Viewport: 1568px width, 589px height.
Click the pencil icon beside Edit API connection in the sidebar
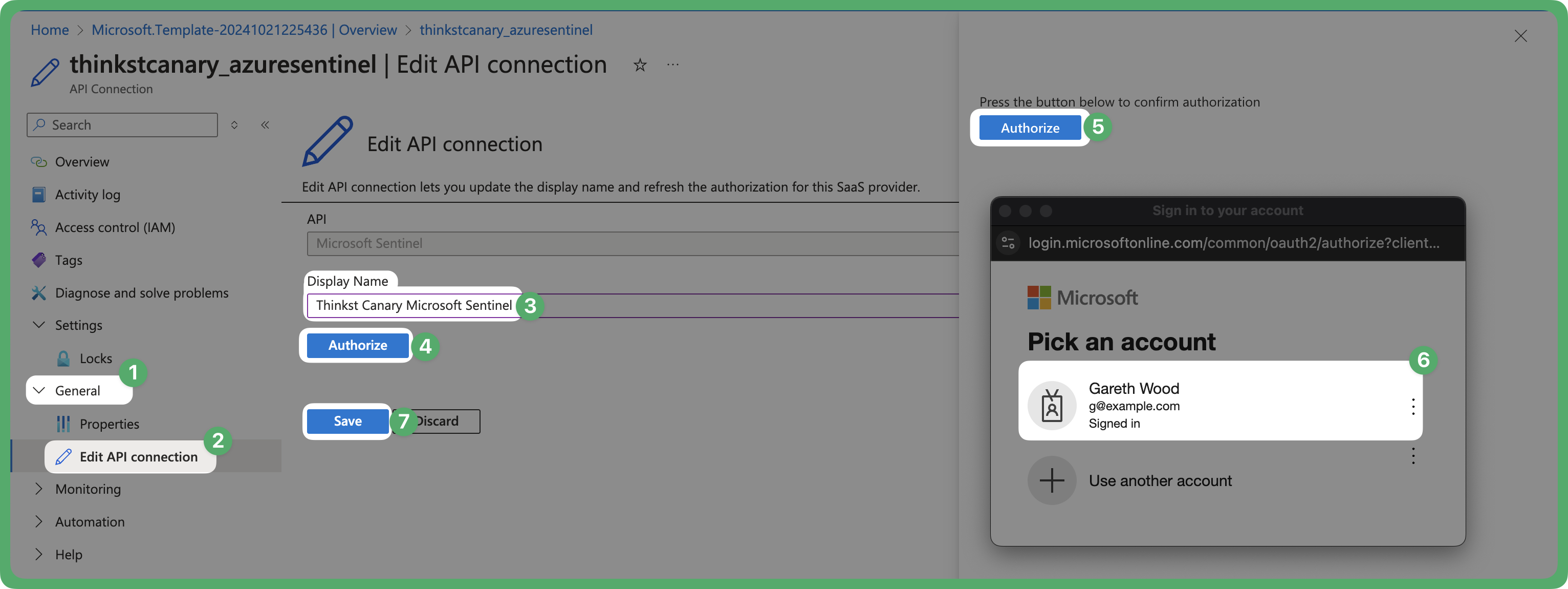63,457
